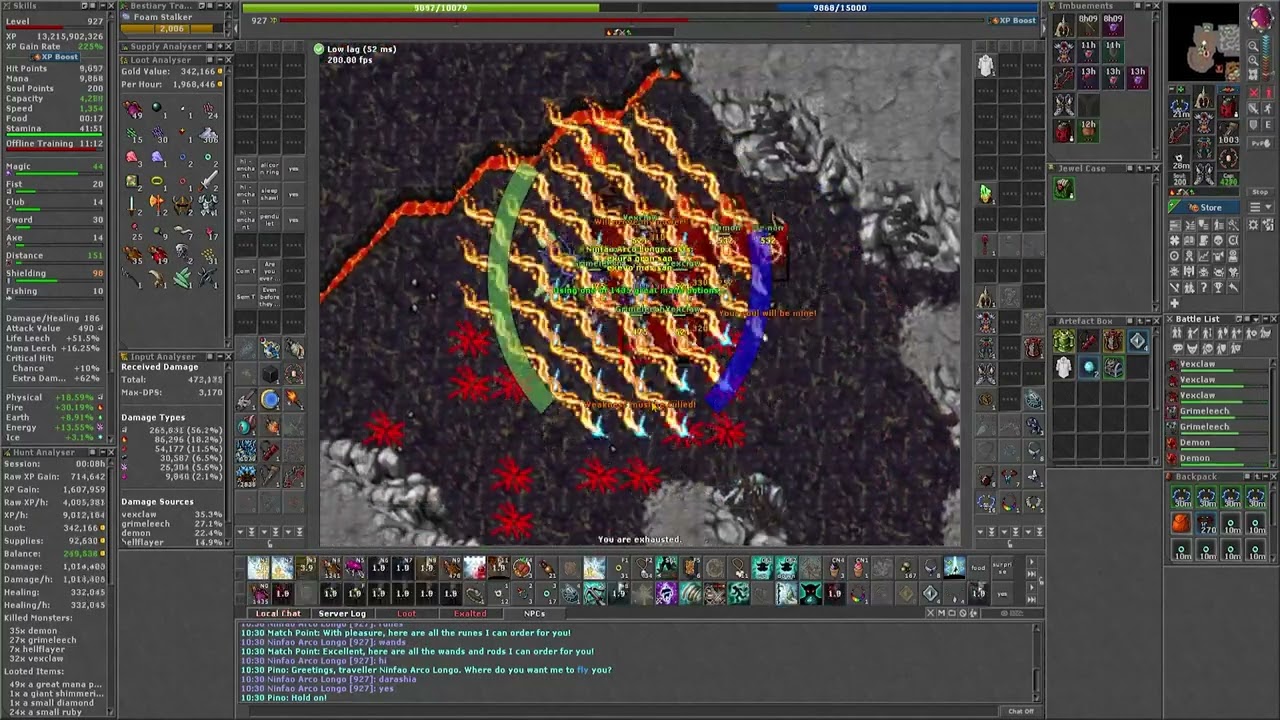Toggle the Chat Off button
Image resolution: width=1280 pixels, height=720 pixels.
point(1021,711)
